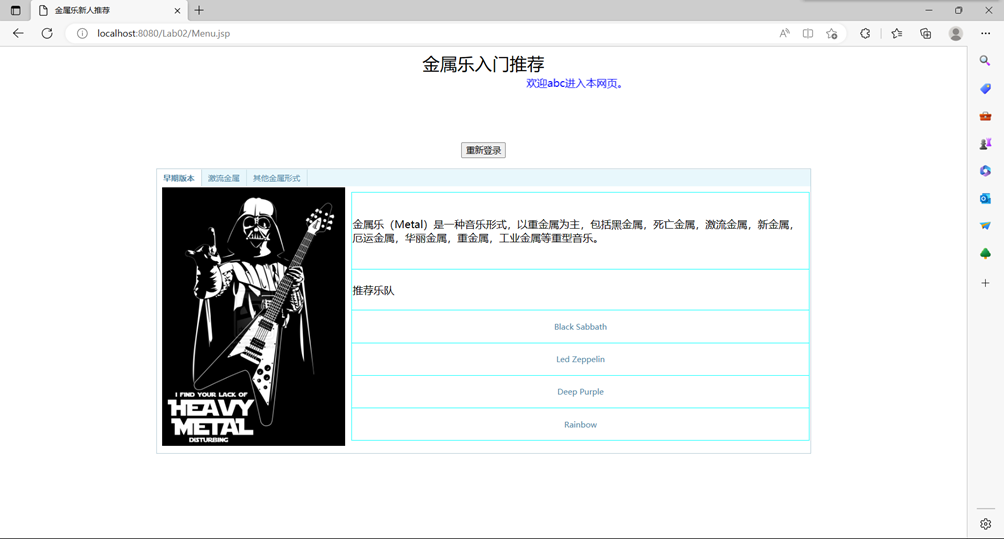This screenshot has height=539, width=1004.
Task: Open sidebar Outlook icon
Action: [985, 198]
